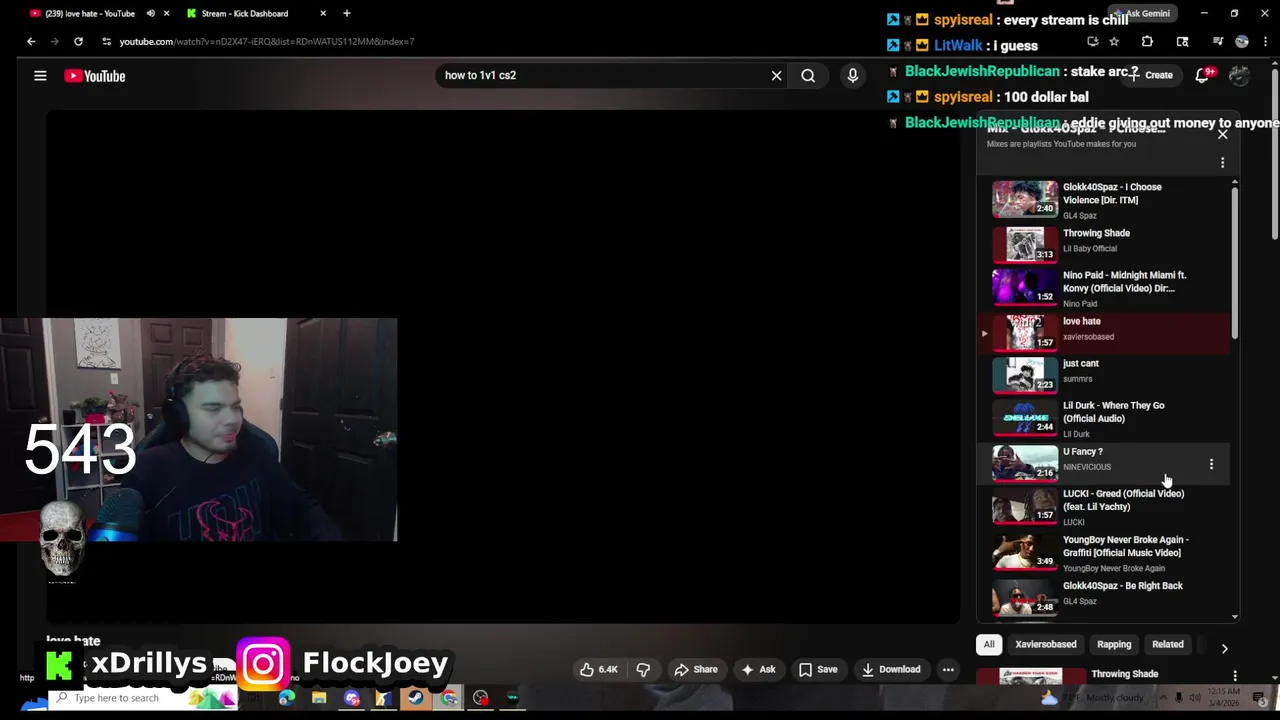Clear the search box with the X
This screenshot has height=720, width=1280.
point(776,75)
